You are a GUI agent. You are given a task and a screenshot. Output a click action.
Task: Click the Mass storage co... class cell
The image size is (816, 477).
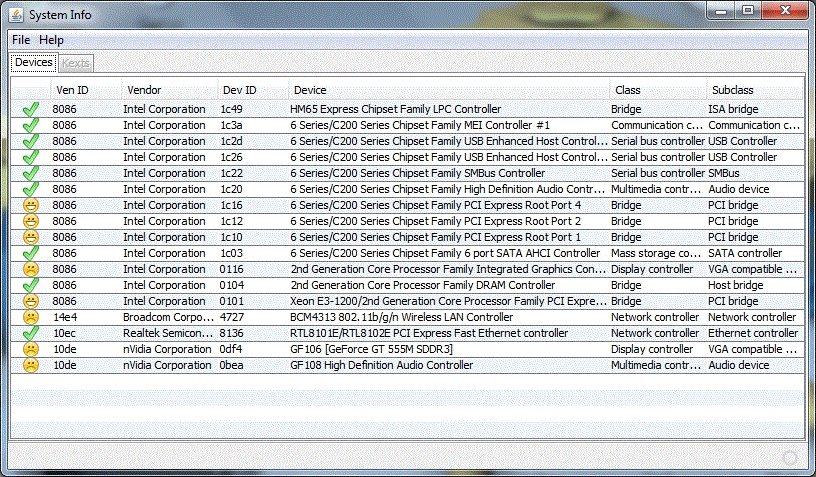pyautogui.click(x=656, y=253)
